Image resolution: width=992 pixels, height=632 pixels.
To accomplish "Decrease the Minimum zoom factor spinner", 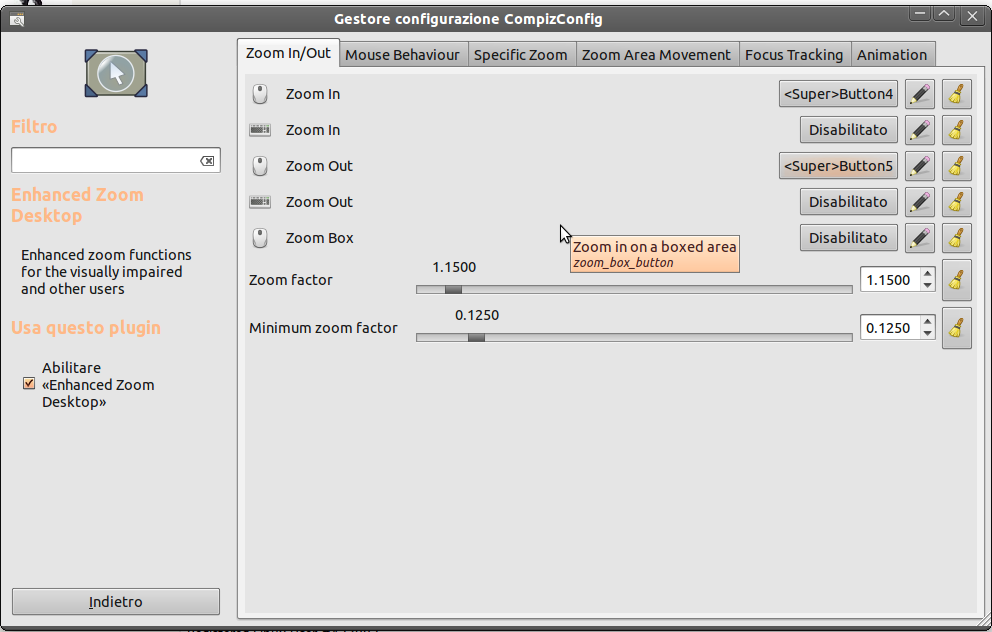I will [x=927, y=333].
